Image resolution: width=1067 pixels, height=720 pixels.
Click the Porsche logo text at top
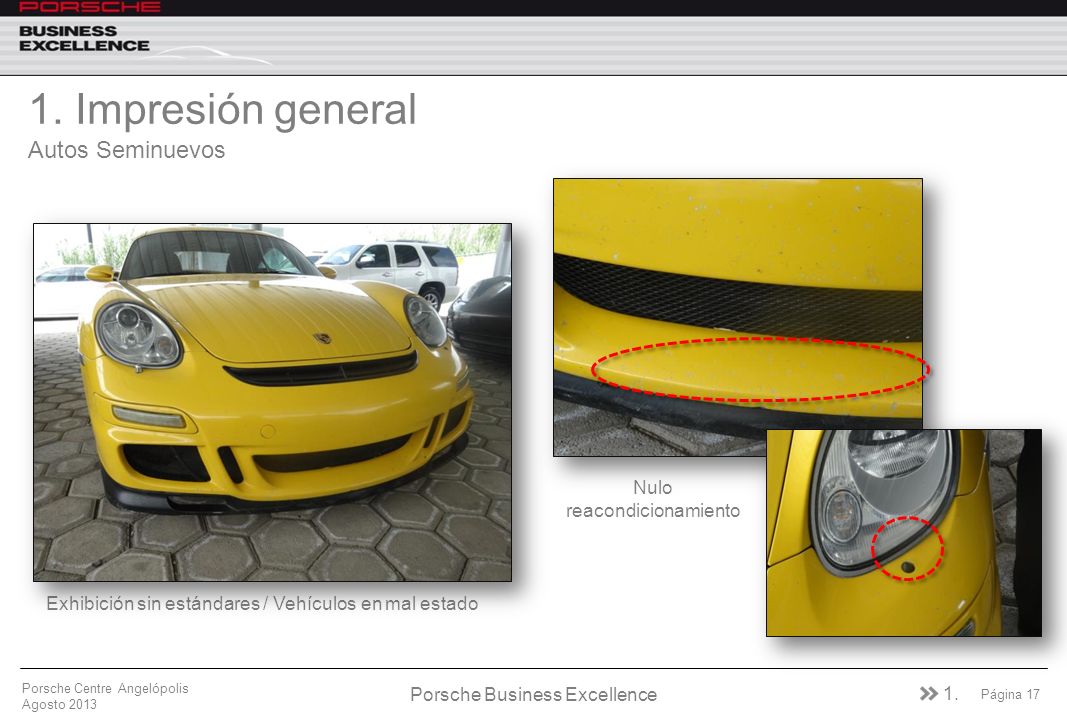pyautogui.click(x=90, y=6)
